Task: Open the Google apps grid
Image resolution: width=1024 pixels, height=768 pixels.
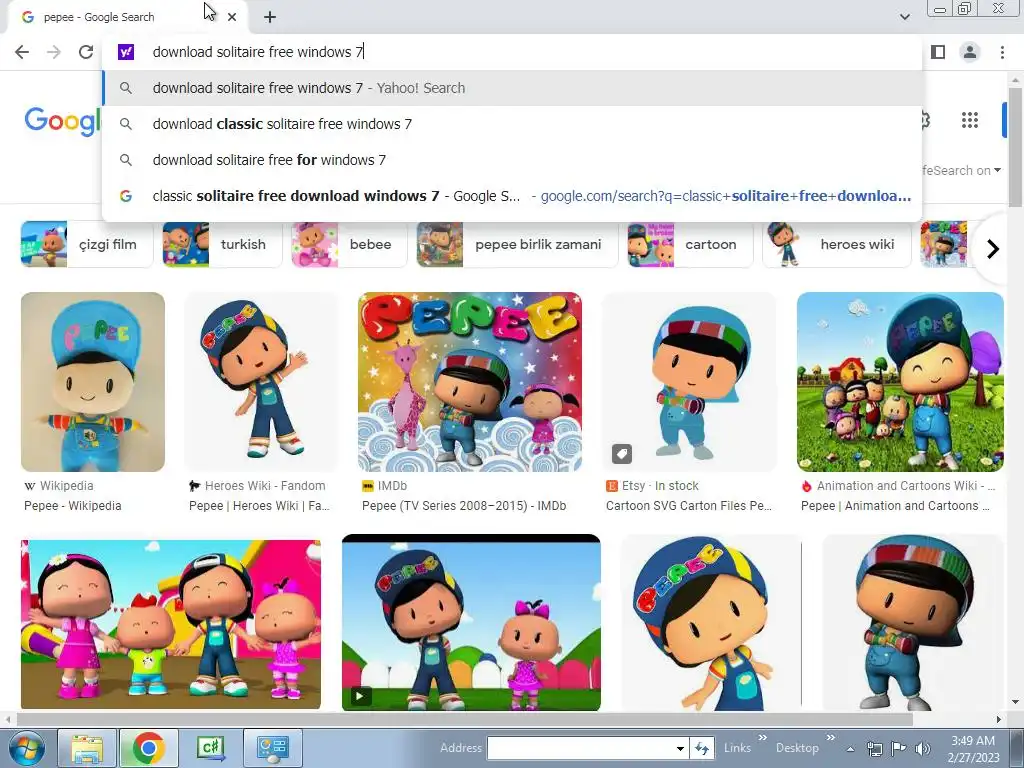Action: (x=970, y=120)
